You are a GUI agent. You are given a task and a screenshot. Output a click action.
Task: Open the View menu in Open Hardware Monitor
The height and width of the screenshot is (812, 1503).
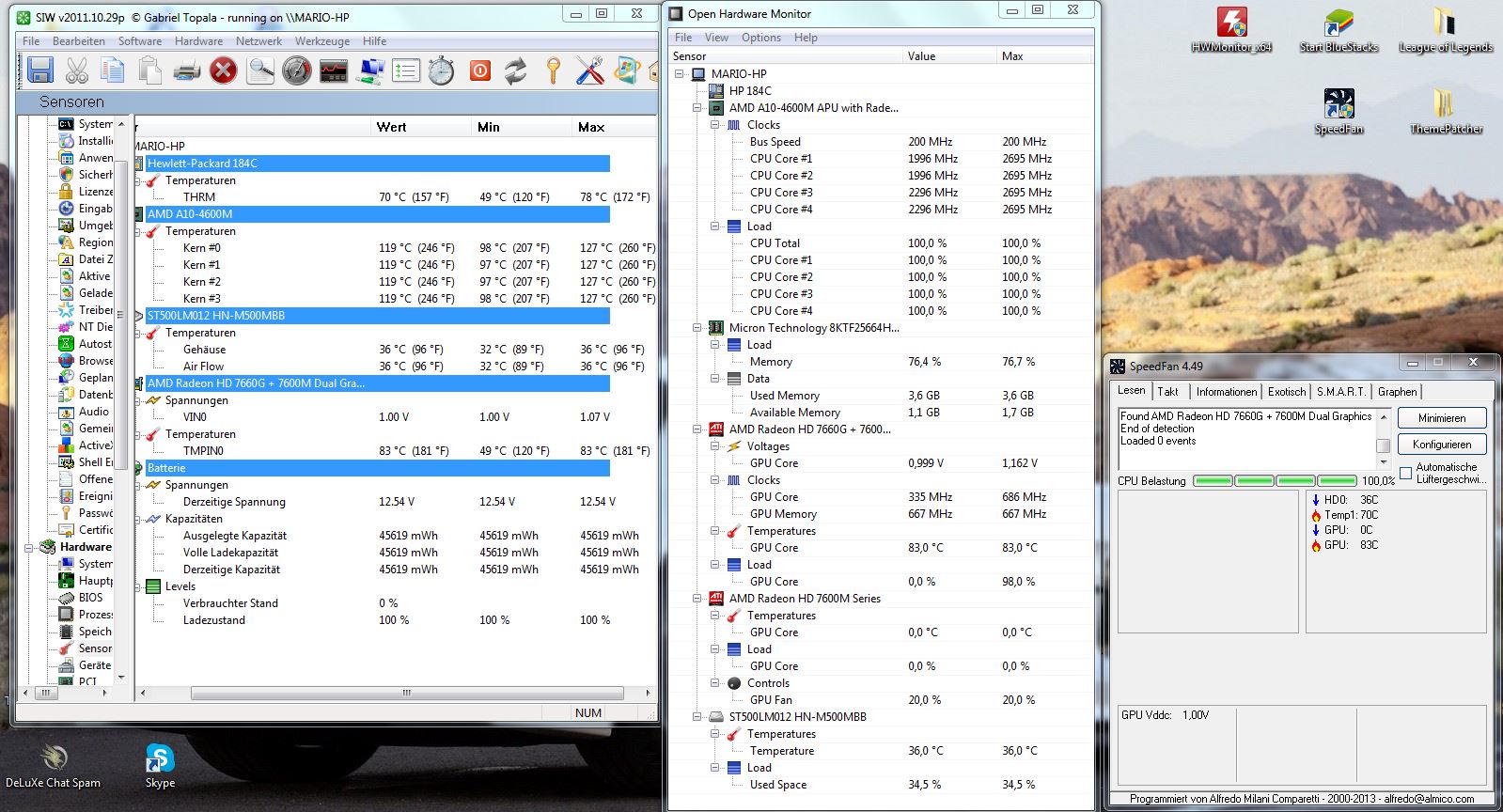click(716, 38)
